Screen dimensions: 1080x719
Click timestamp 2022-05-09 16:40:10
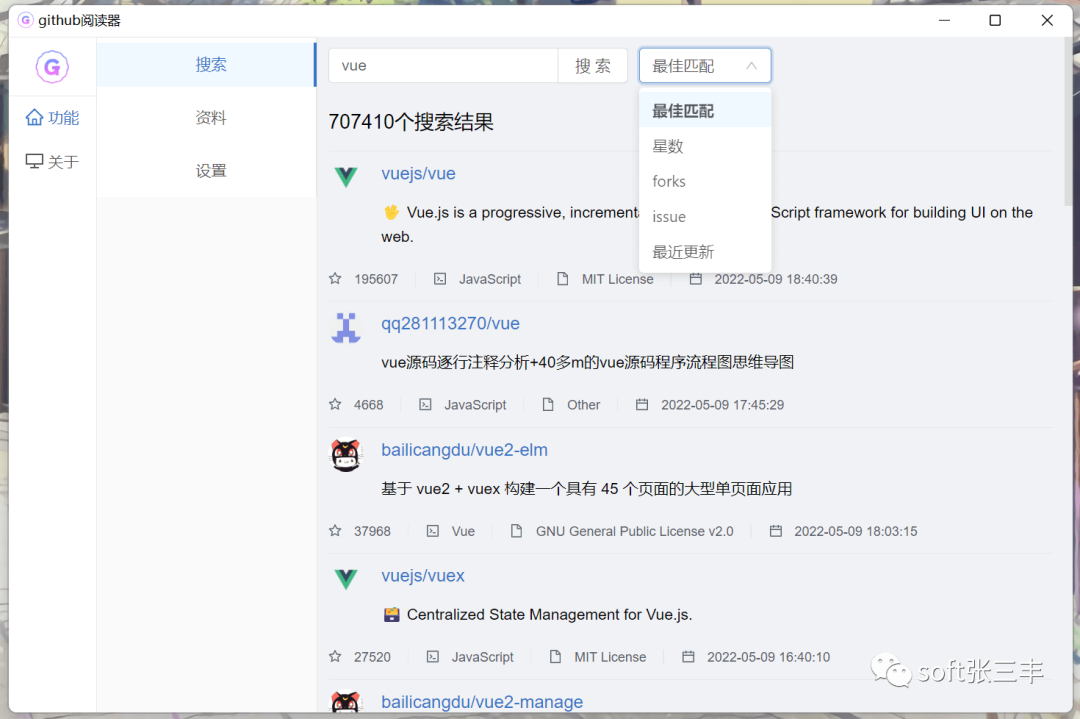tap(768, 657)
